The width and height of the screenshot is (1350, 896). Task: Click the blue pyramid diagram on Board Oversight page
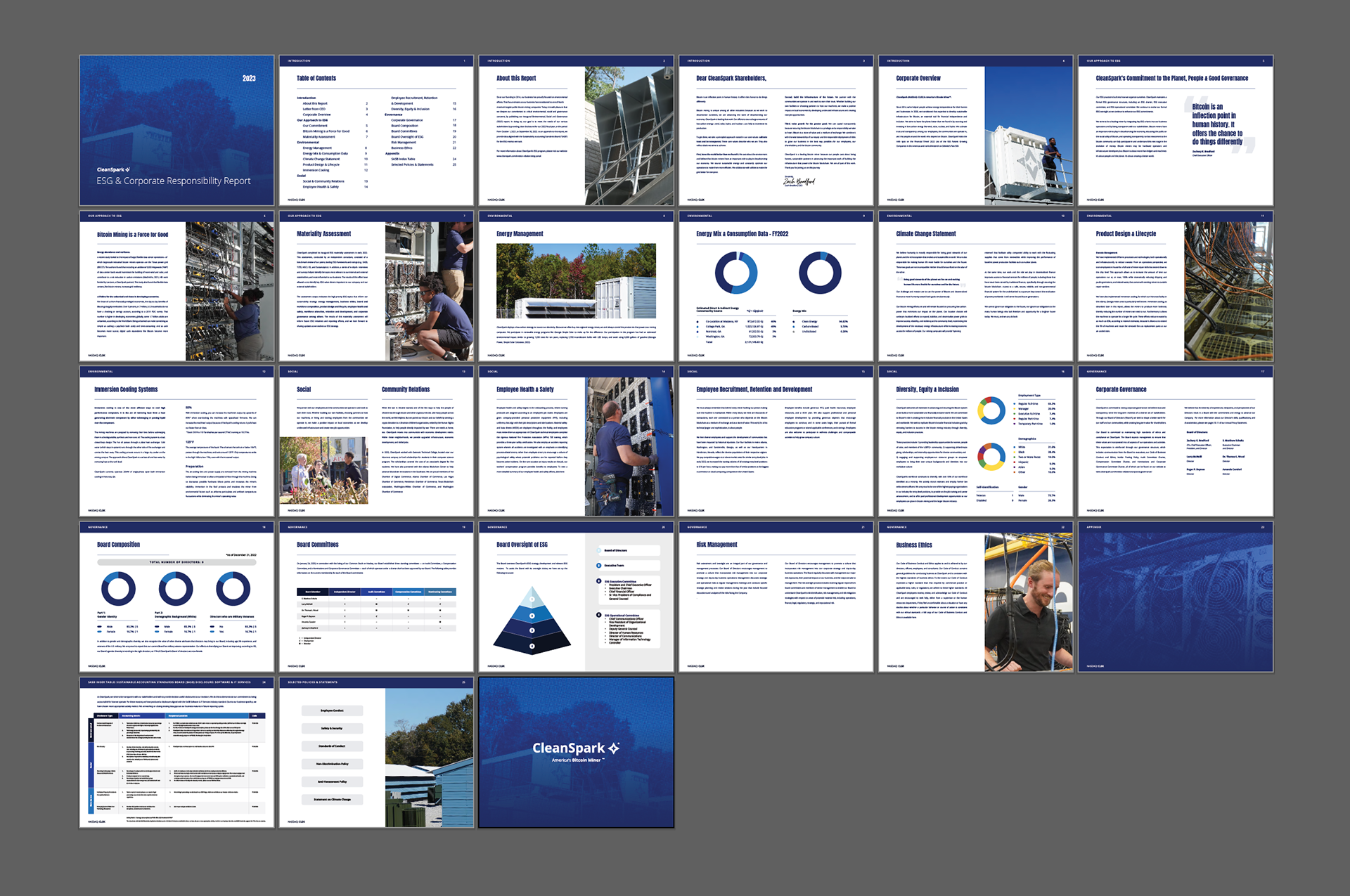click(532, 621)
